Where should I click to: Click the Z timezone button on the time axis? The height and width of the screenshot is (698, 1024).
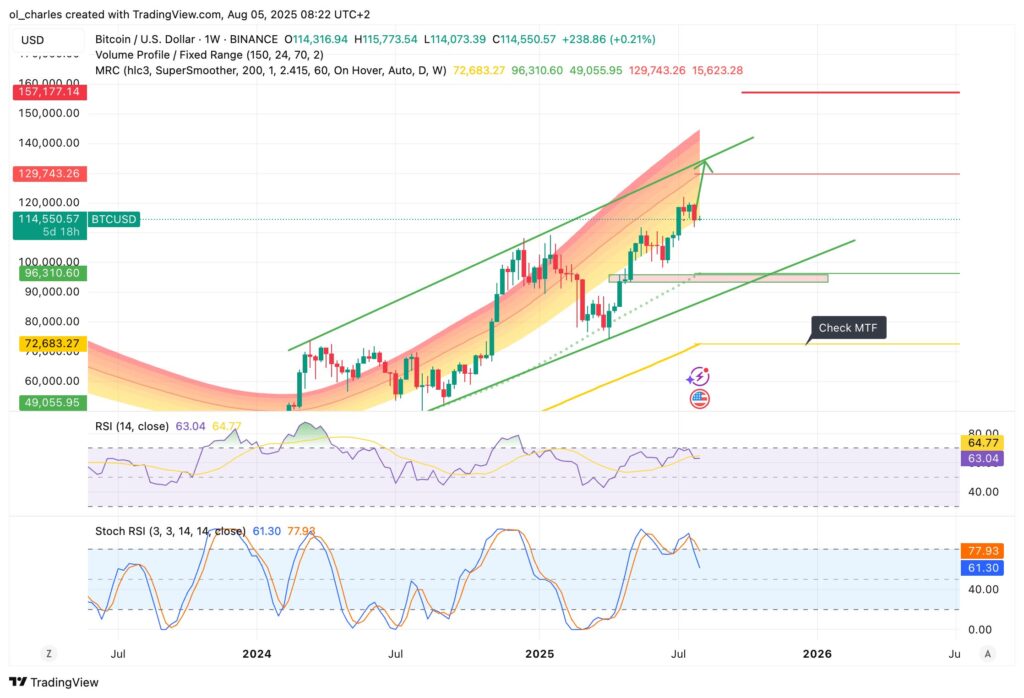point(48,653)
